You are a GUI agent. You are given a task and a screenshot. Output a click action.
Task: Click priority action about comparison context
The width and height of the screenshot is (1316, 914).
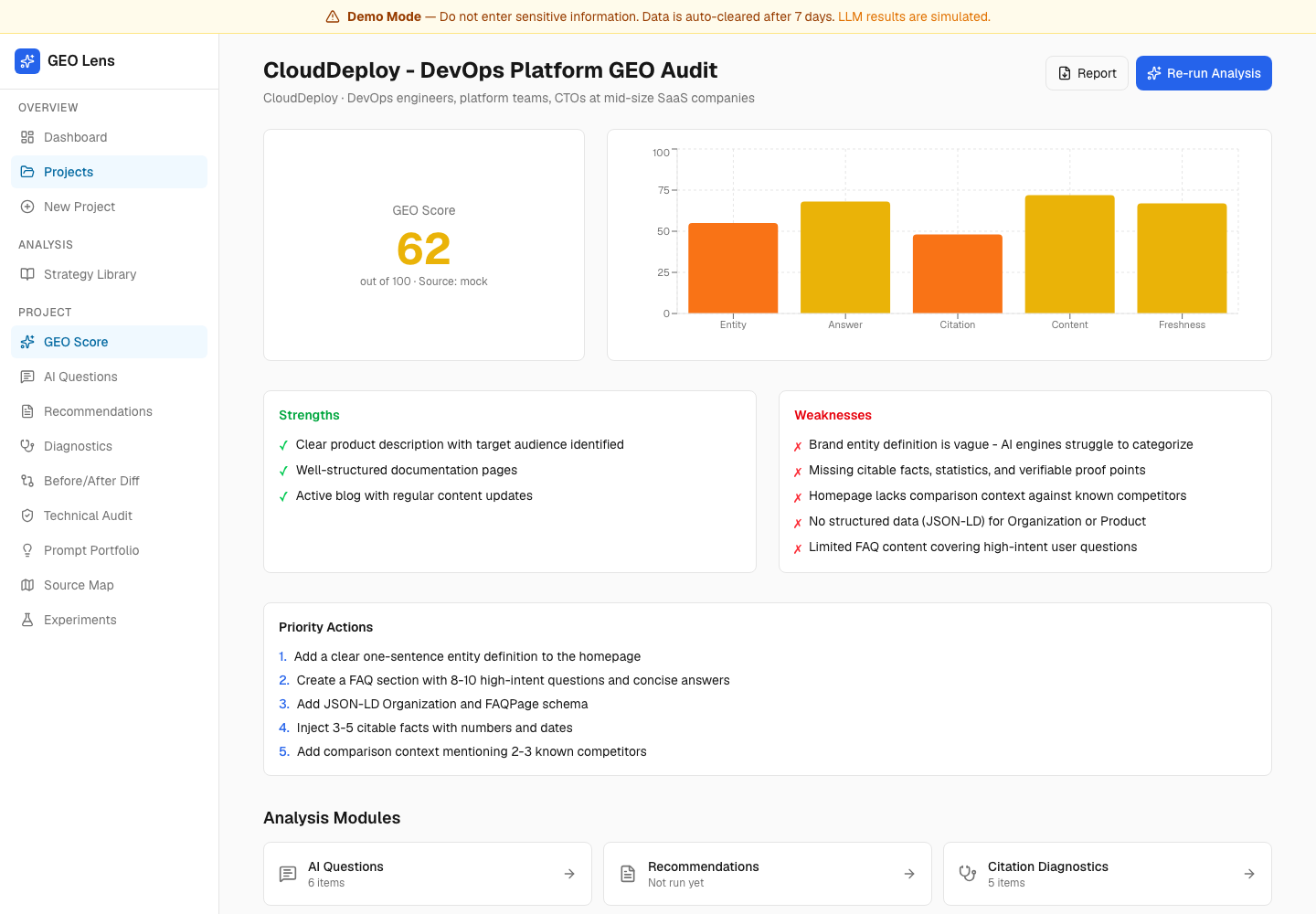[472, 751]
